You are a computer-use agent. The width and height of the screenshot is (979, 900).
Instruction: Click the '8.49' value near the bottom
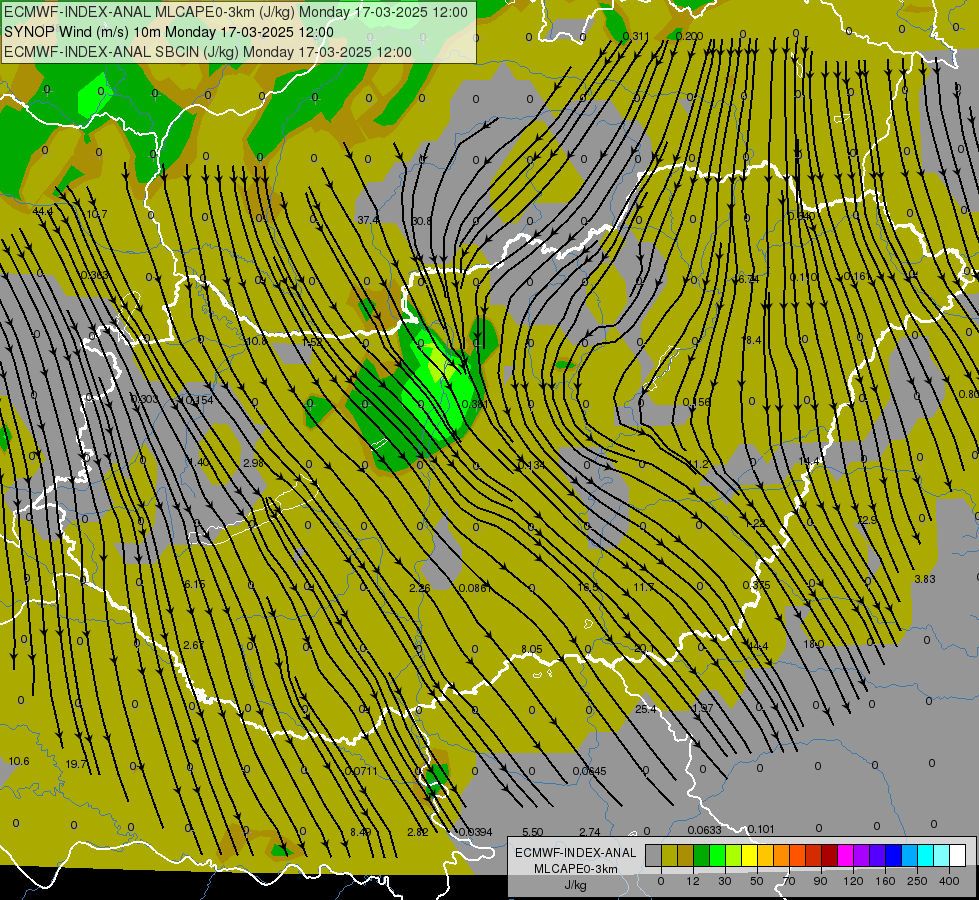pos(360,832)
